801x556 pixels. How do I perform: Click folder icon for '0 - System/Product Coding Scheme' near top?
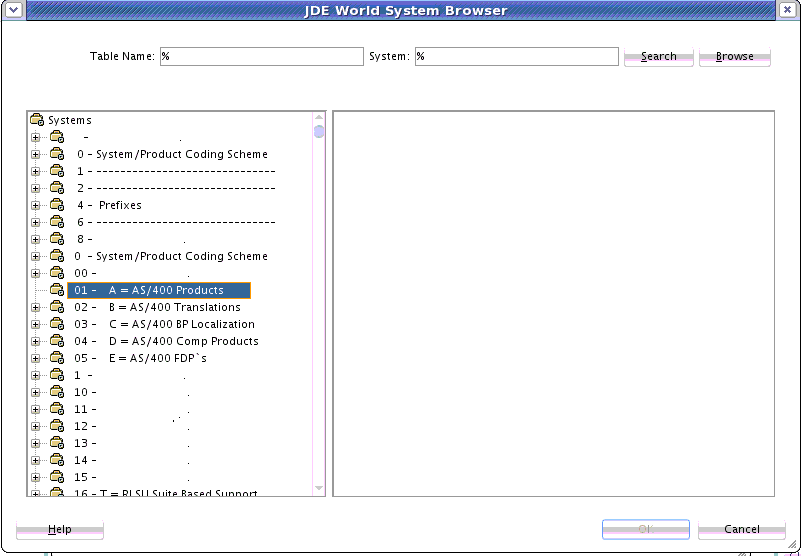(x=57, y=154)
